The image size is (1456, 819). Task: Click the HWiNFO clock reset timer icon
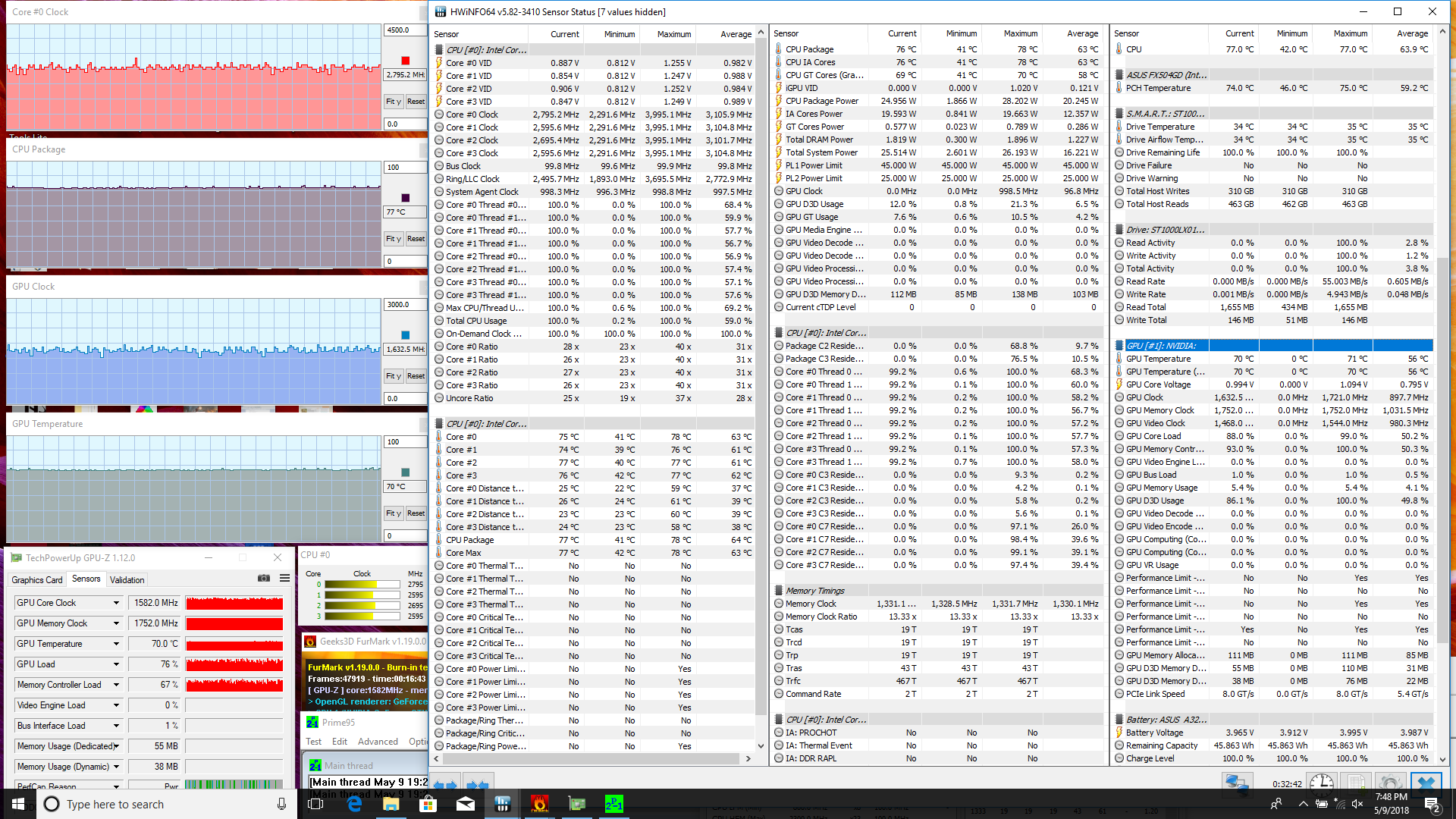[x=1321, y=783]
